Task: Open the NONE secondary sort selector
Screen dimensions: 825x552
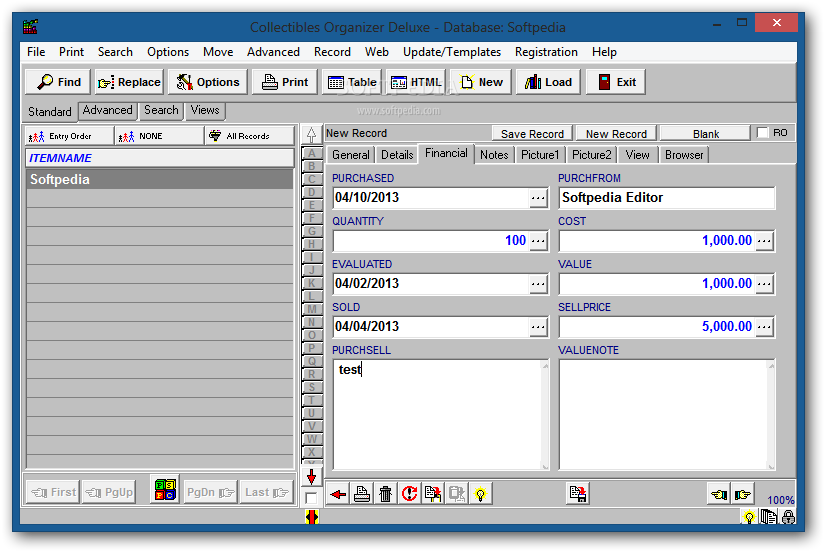Action: (x=159, y=136)
